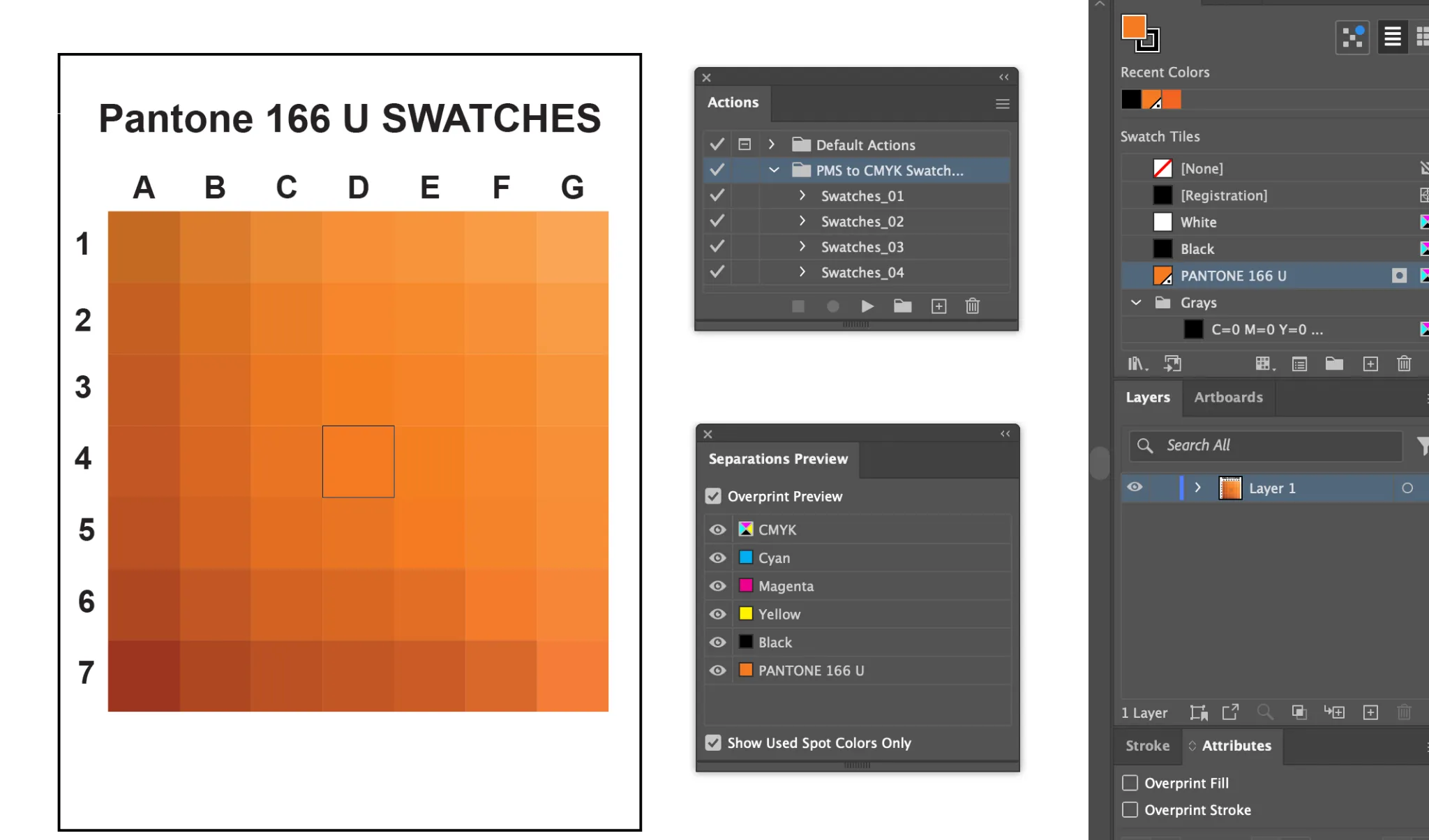The height and width of the screenshot is (840, 1429).
Task: Open the Show Swatch Kinds menu
Action: point(1265,363)
